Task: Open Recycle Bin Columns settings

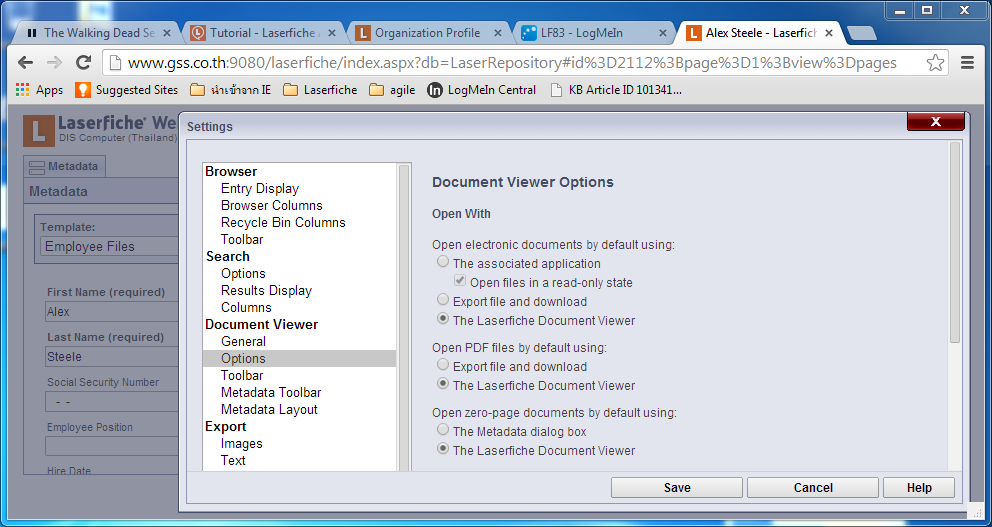Action: click(283, 223)
